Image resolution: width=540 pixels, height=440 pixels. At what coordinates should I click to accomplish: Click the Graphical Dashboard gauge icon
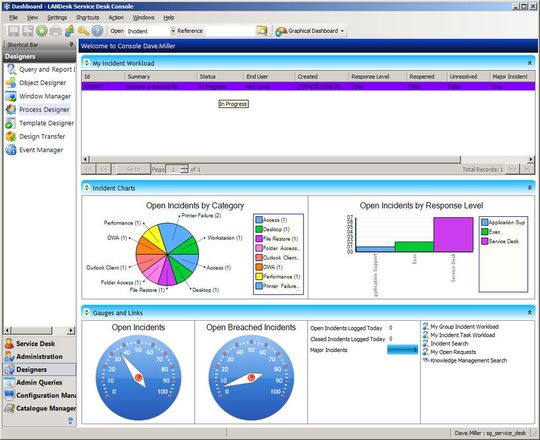point(281,31)
